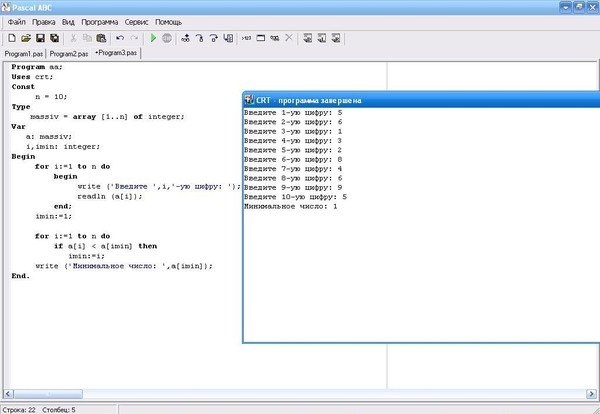Save the current file with floppy icon
The height and width of the screenshot is (414, 600).
click(40, 38)
